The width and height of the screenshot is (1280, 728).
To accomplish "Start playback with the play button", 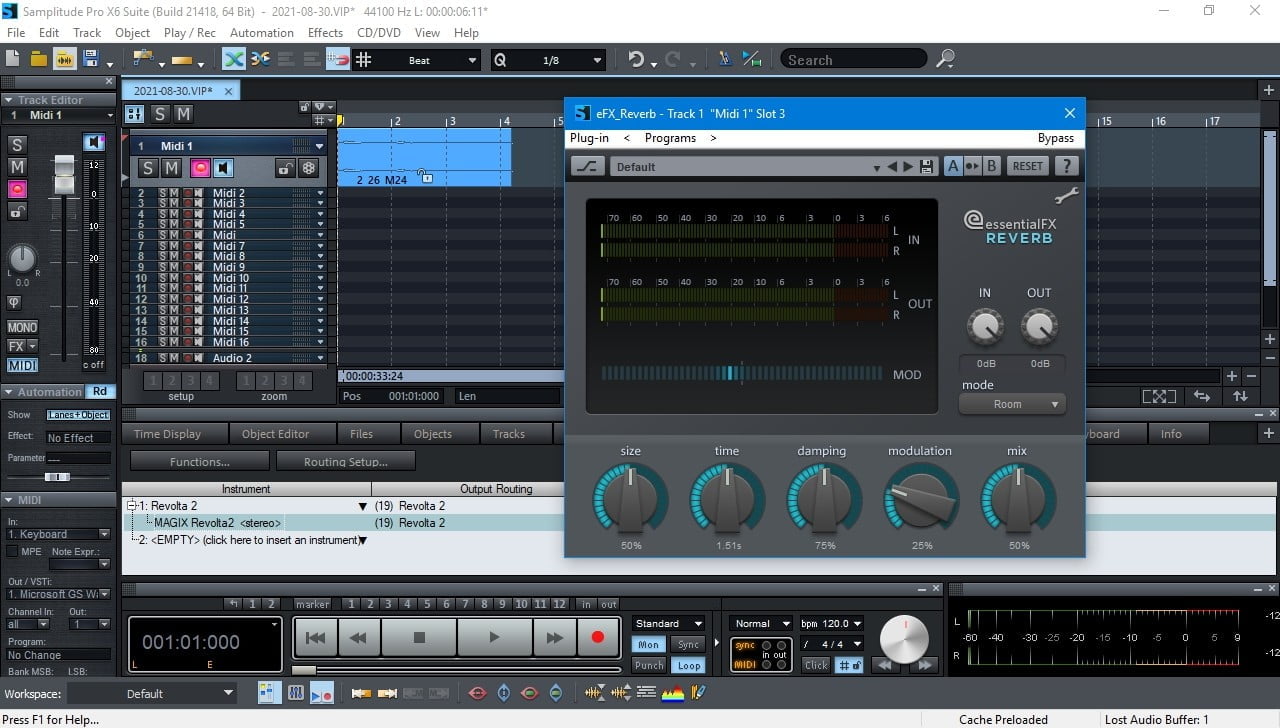I will pyautogui.click(x=494, y=637).
